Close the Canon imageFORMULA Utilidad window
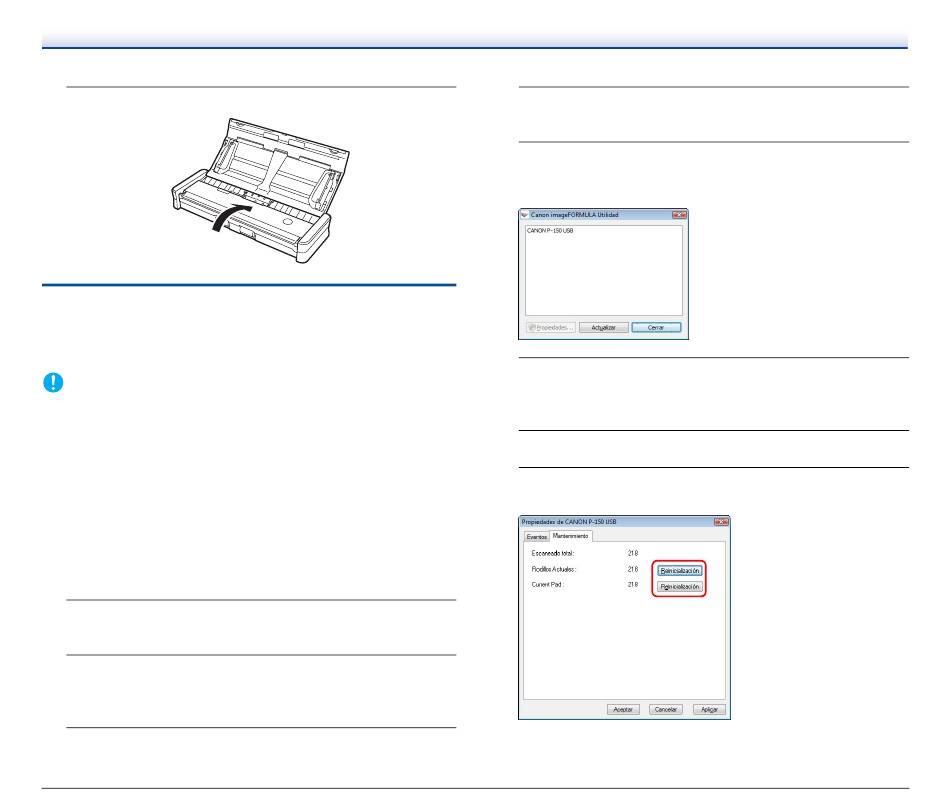Image resolution: width=950 pixels, height=806 pixels. (x=679, y=215)
